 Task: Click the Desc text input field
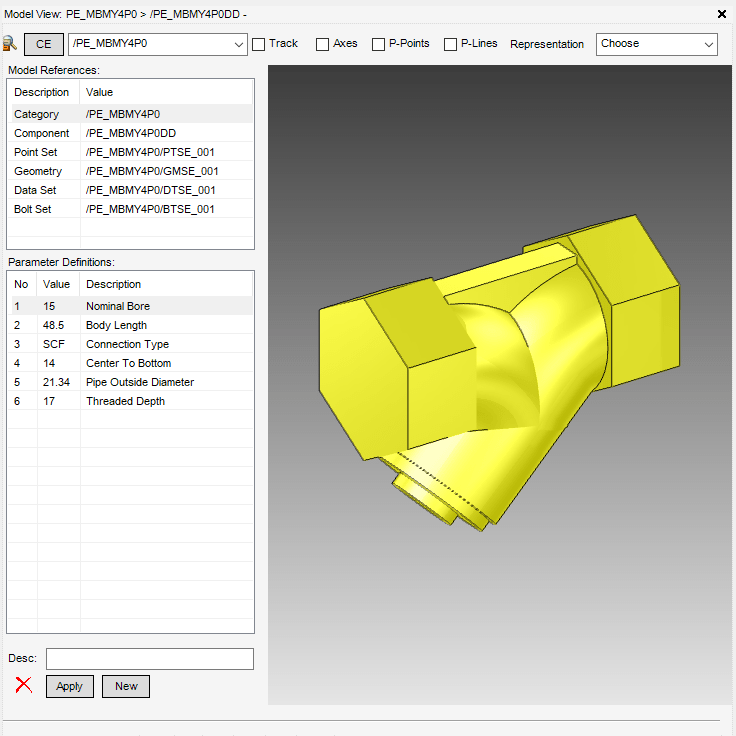(150, 659)
